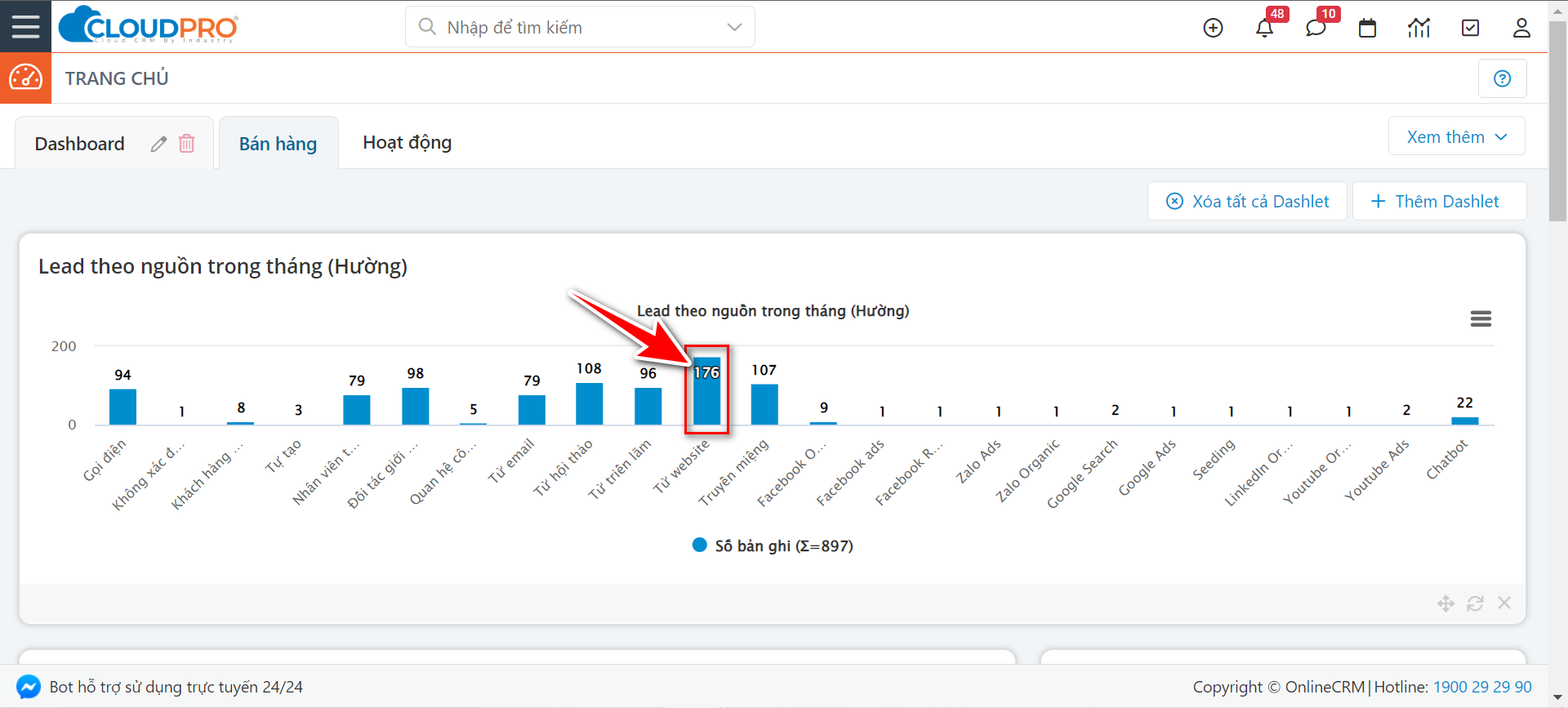Open the reports chart icon
Image resolution: width=1568 pixels, height=708 pixels.
tap(1419, 28)
